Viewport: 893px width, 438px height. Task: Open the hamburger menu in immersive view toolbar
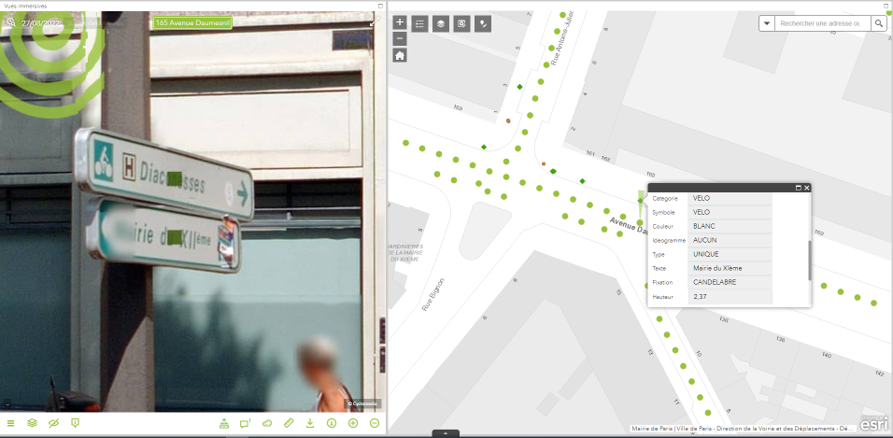(x=10, y=423)
